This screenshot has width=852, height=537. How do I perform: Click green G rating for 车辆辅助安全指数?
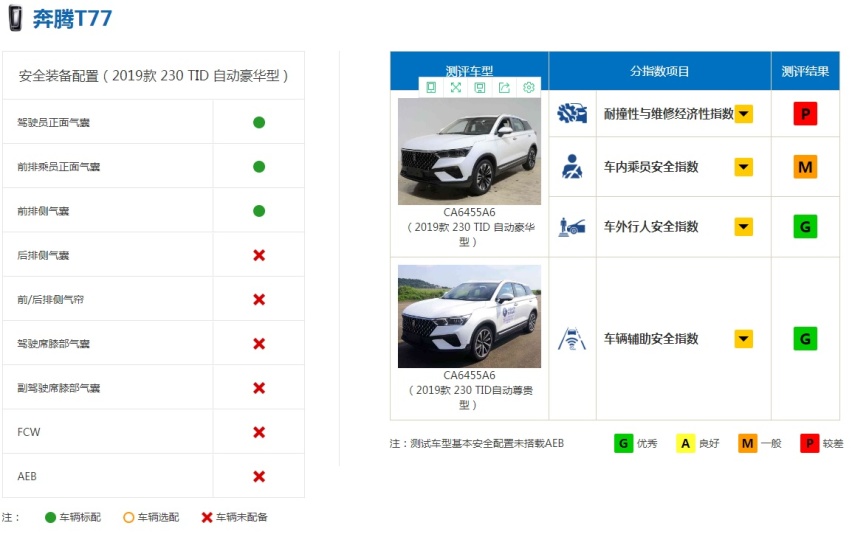coord(805,339)
